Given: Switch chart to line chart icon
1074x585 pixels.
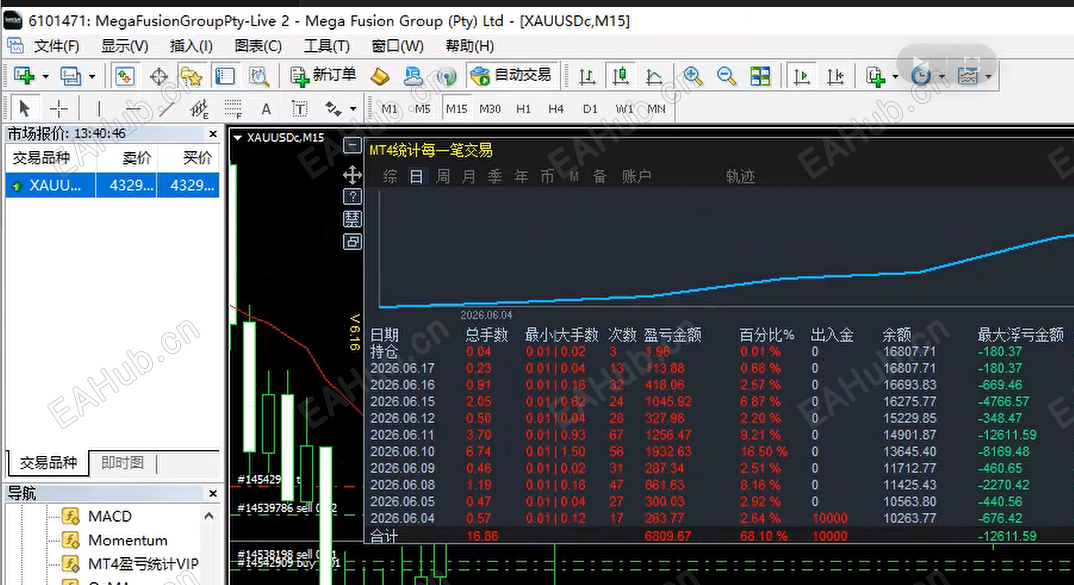Looking at the screenshot, I should click(x=654, y=76).
